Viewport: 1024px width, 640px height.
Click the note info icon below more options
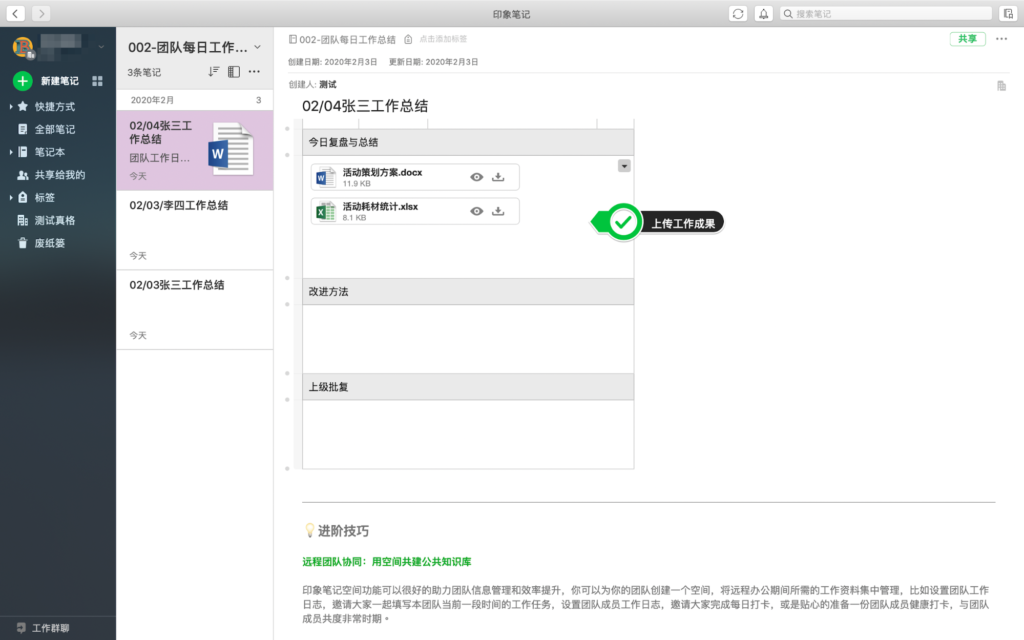(x=1001, y=86)
